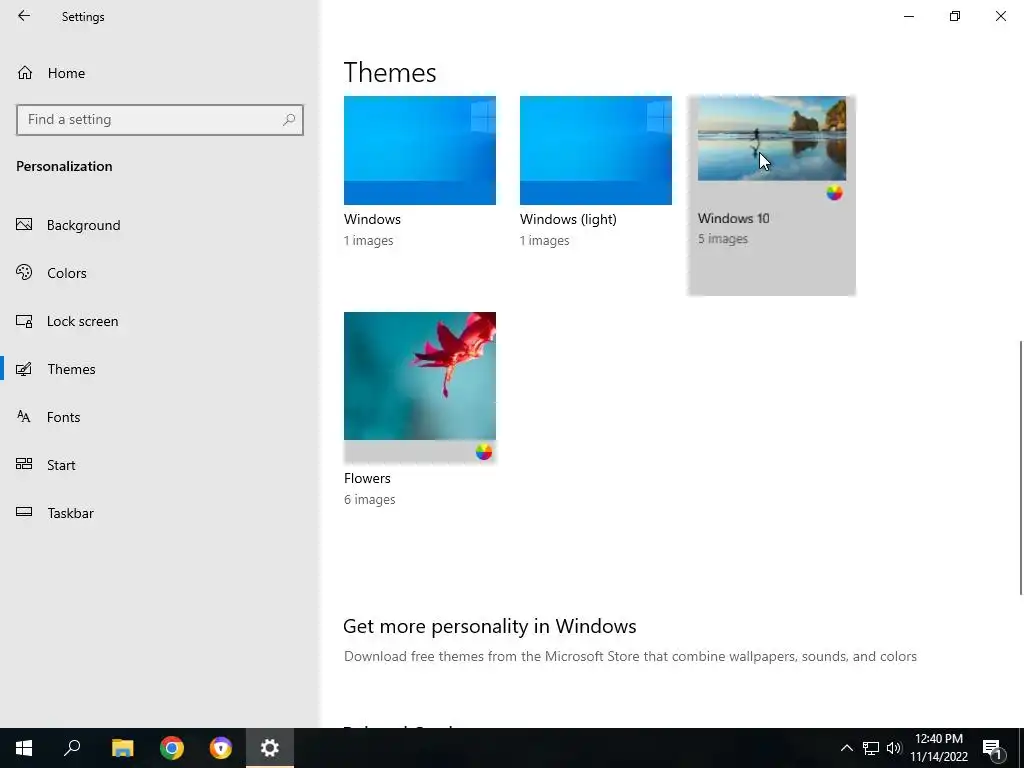
Task: Click 'Get more personality in Windows' heading
Action: 490,626
